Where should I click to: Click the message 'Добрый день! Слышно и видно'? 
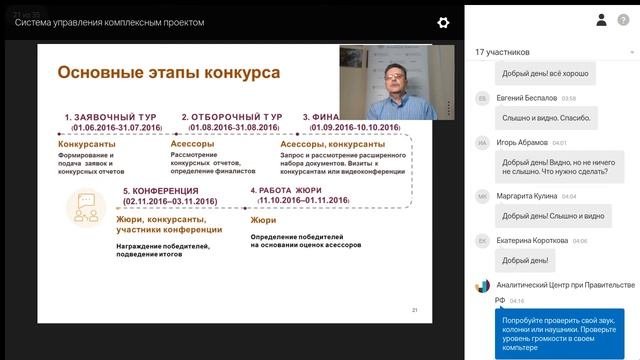point(553,216)
